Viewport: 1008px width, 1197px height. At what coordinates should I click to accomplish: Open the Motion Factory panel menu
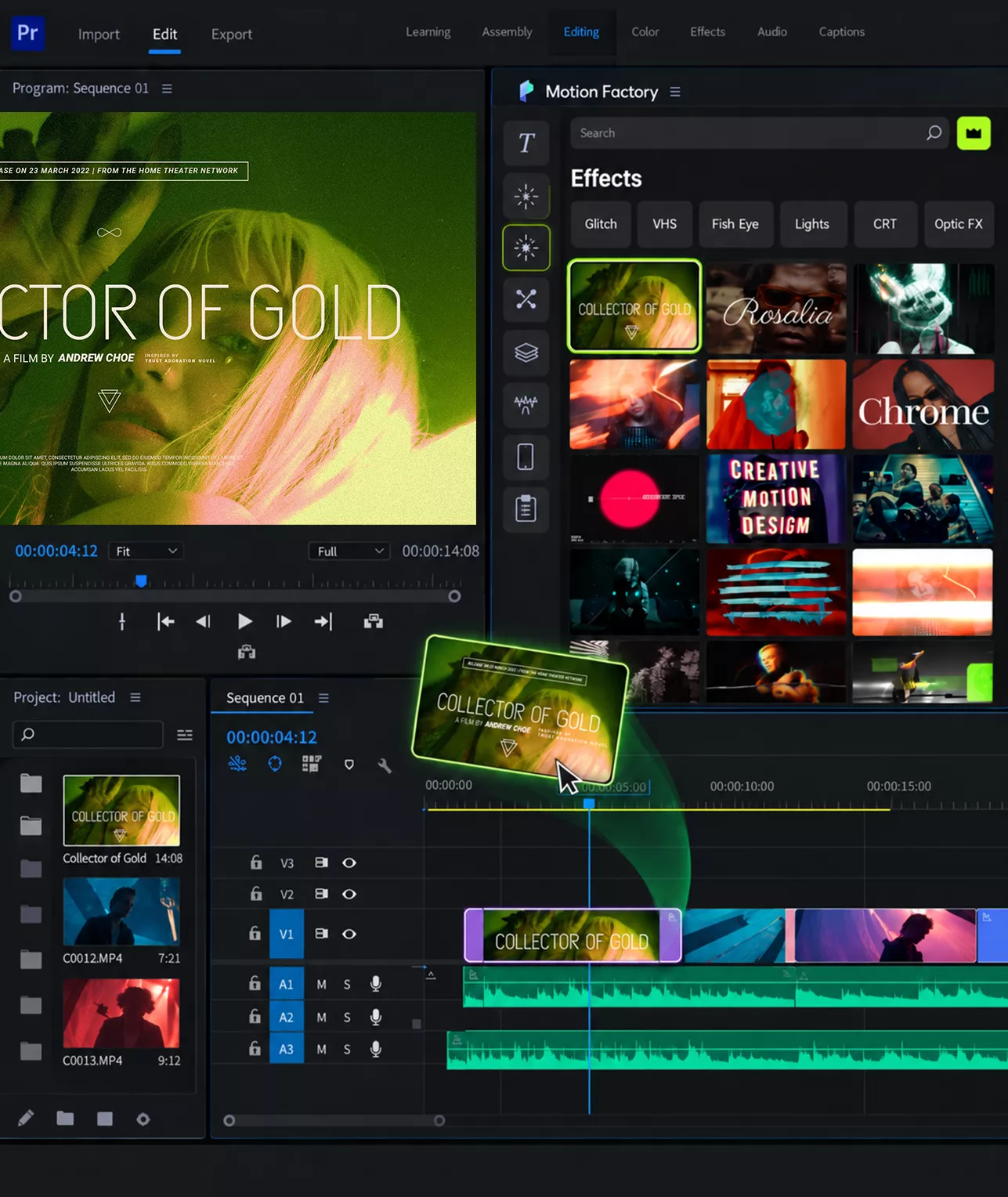(675, 92)
